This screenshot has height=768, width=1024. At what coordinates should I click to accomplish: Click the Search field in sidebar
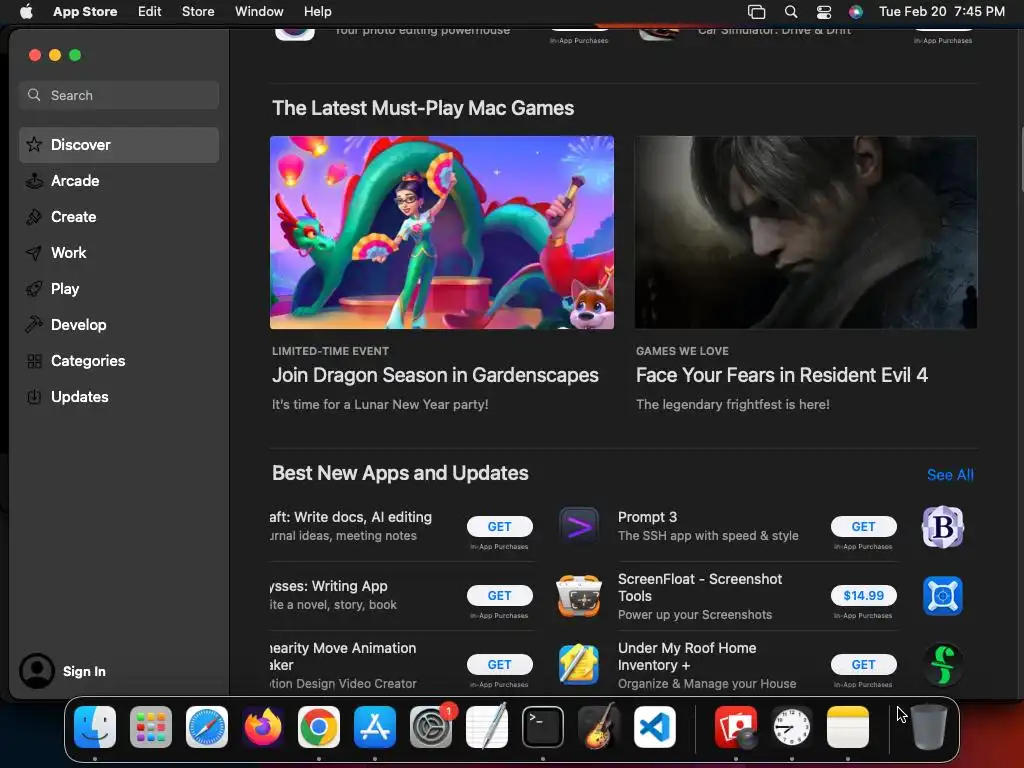pos(119,95)
